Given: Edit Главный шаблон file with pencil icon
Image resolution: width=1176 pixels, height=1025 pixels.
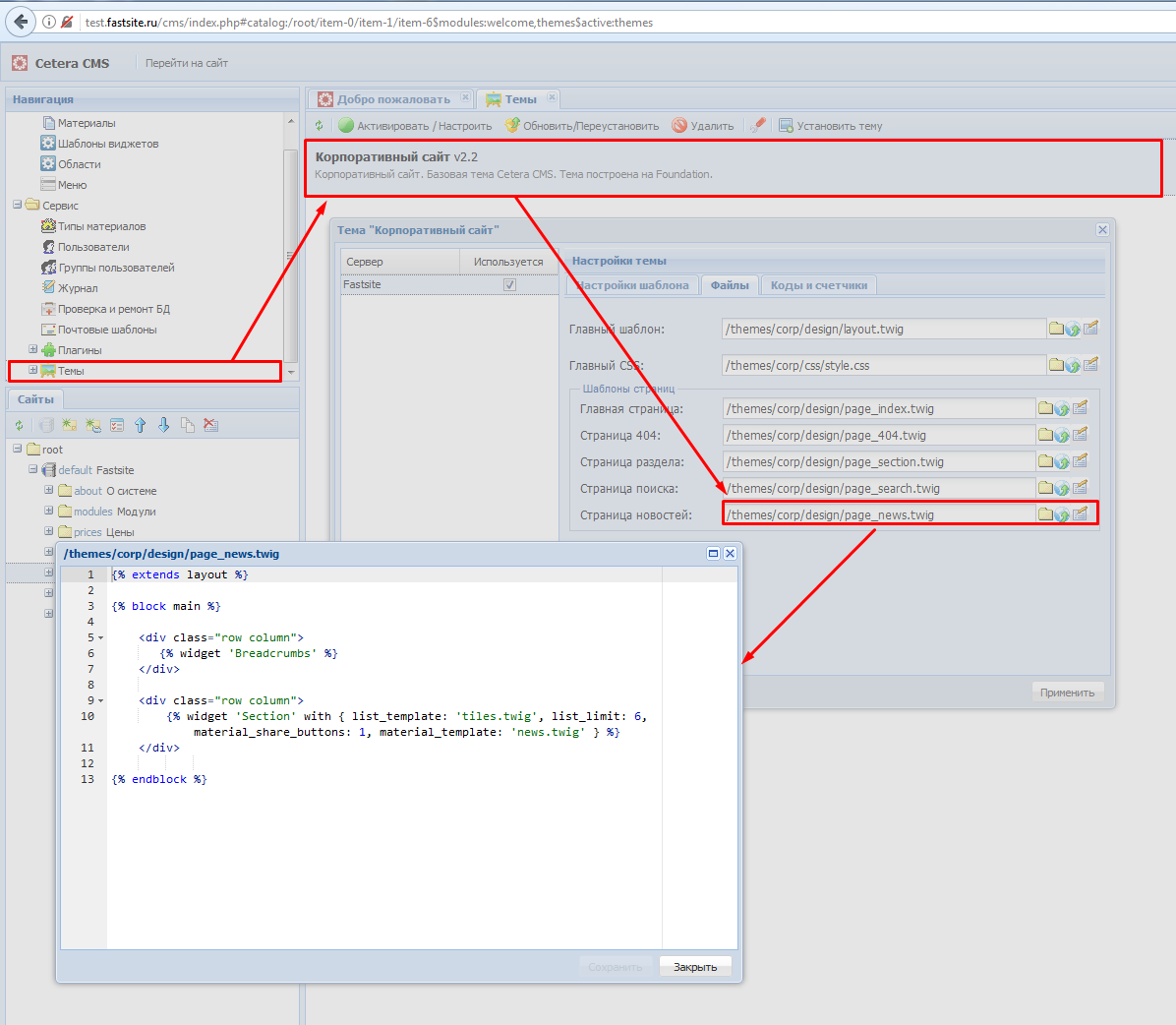Looking at the screenshot, I should [x=1090, y=328].
